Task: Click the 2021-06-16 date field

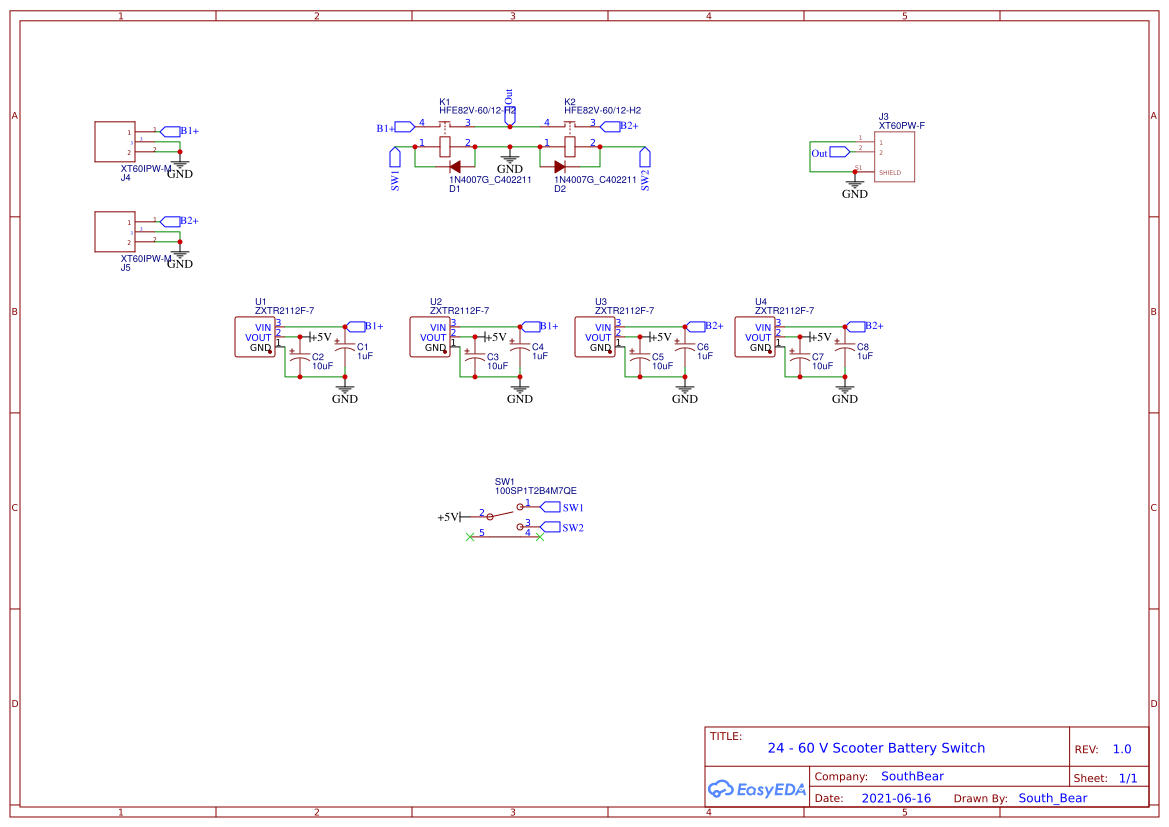Action: (897, 797)
